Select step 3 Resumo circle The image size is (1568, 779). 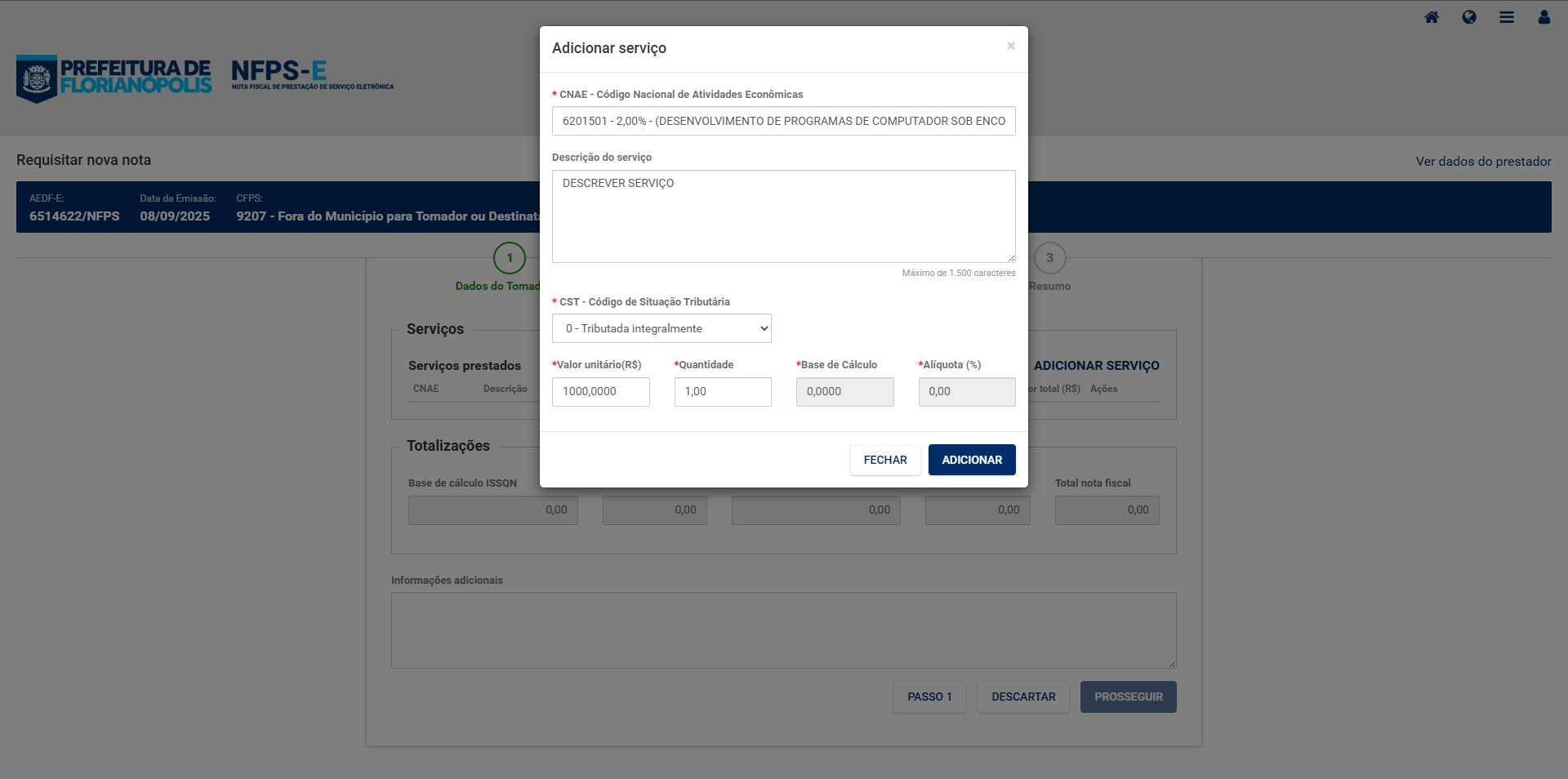tap(1049, 258)
